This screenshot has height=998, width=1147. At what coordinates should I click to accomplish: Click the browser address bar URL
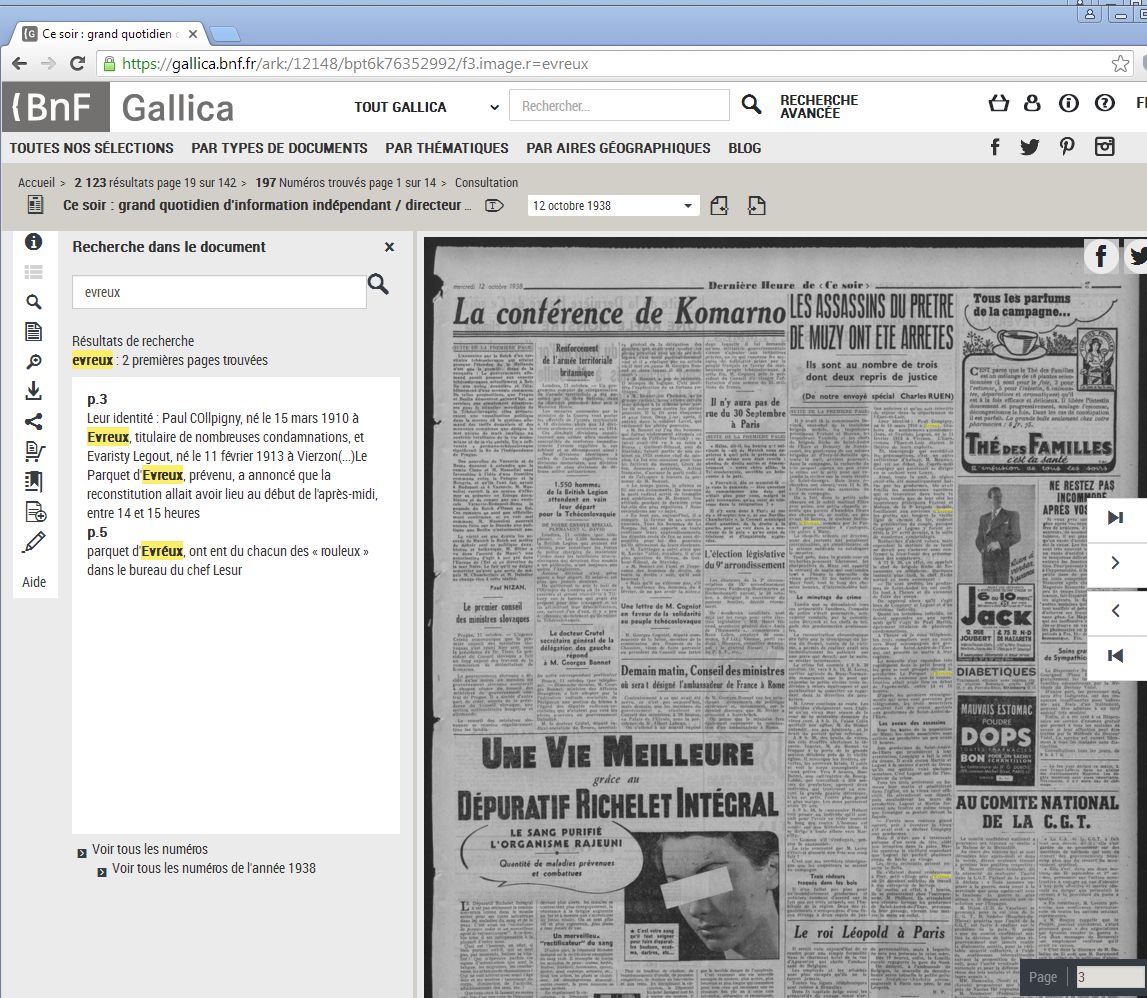356,64
